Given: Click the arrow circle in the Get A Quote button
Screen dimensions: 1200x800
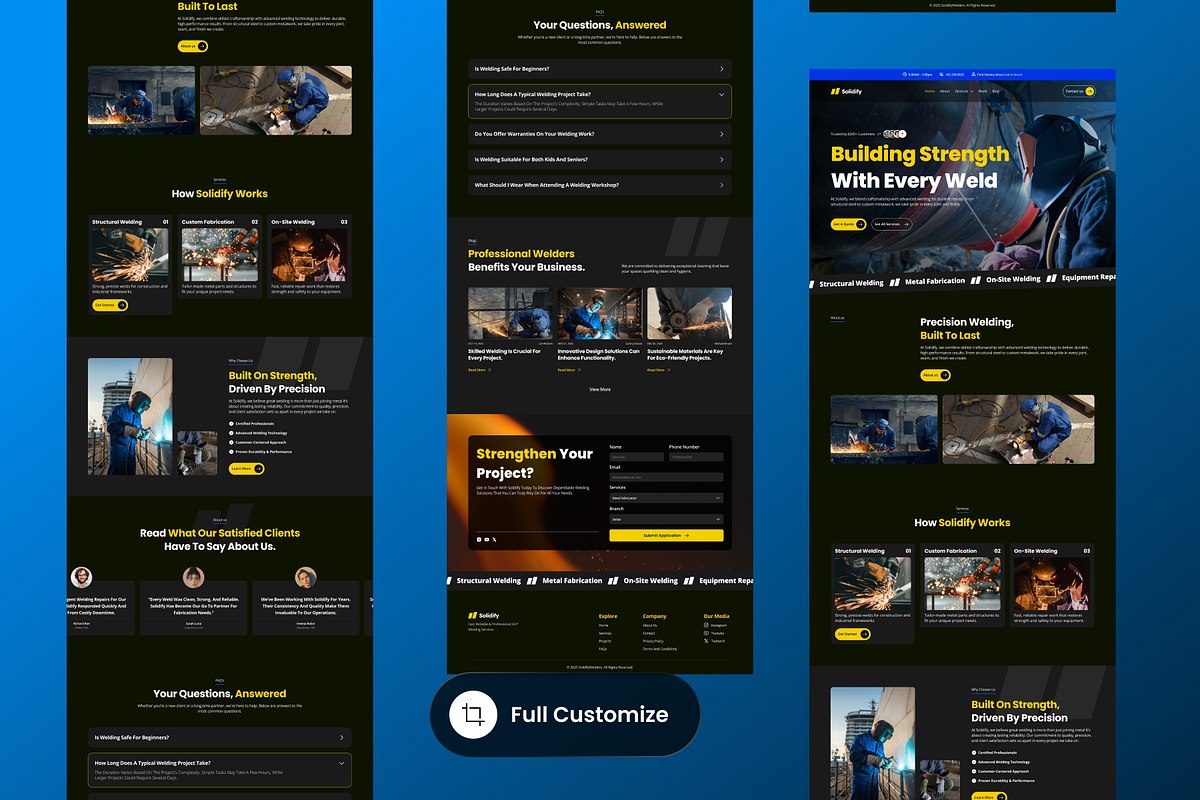Looking at the screenshot, I should click(x=862, y=224).
